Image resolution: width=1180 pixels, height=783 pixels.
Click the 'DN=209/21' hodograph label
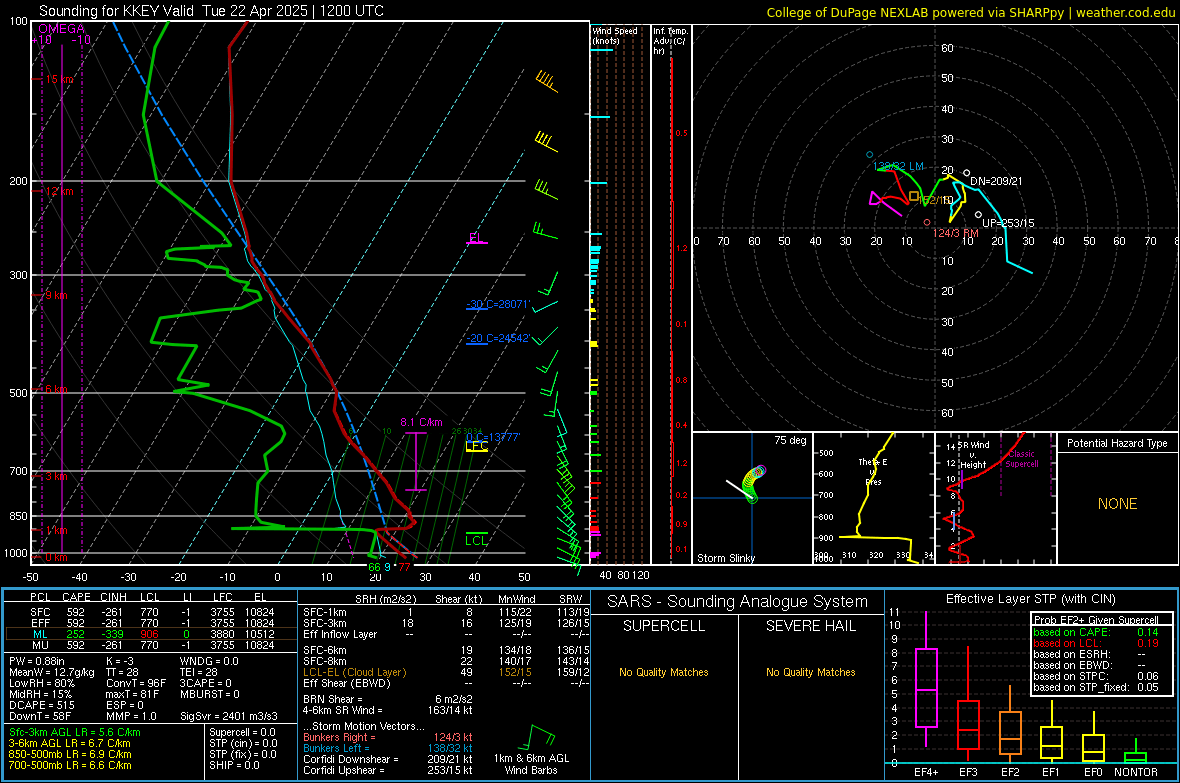[x=996, y=181]
